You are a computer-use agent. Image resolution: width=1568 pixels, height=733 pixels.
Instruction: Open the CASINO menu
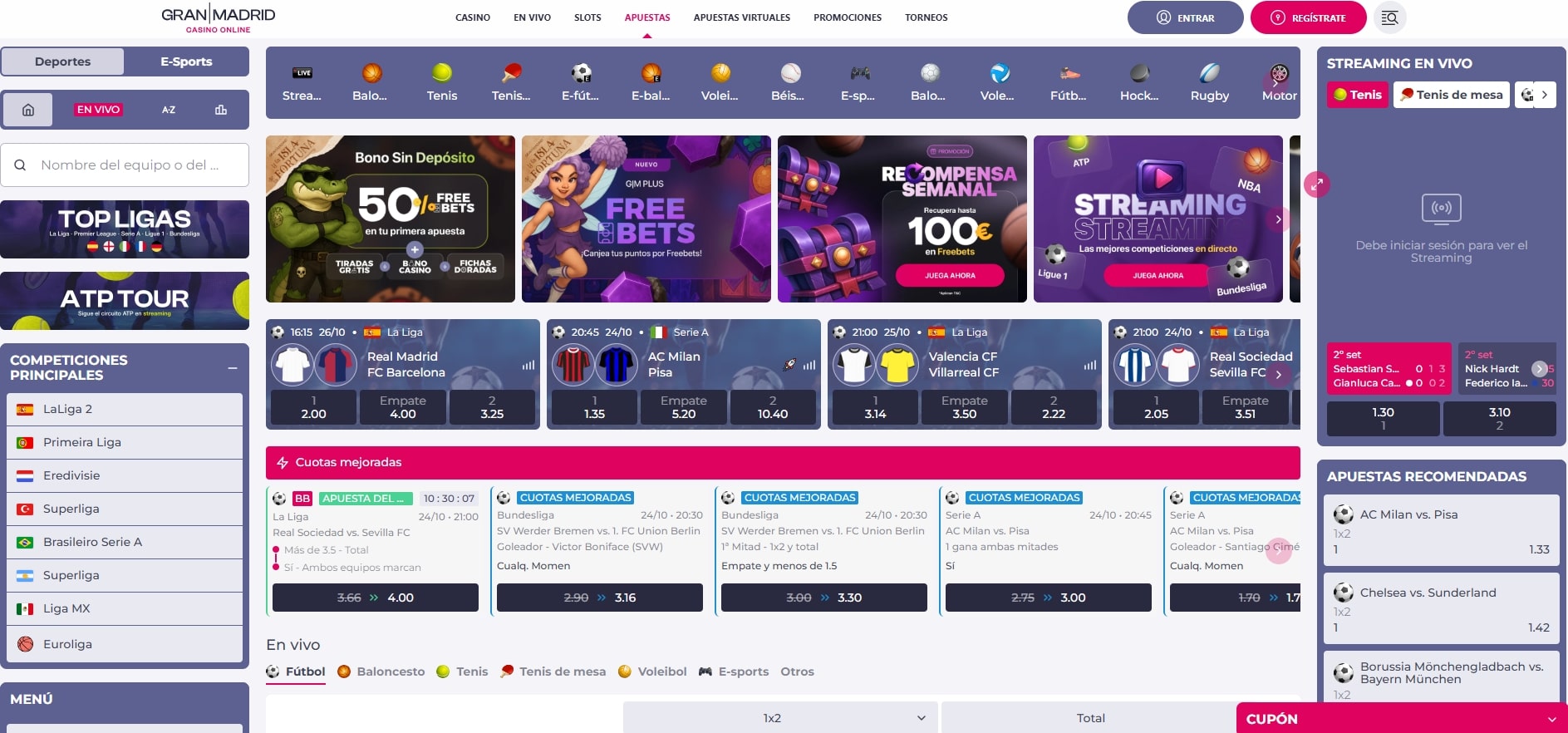point(473,17)
